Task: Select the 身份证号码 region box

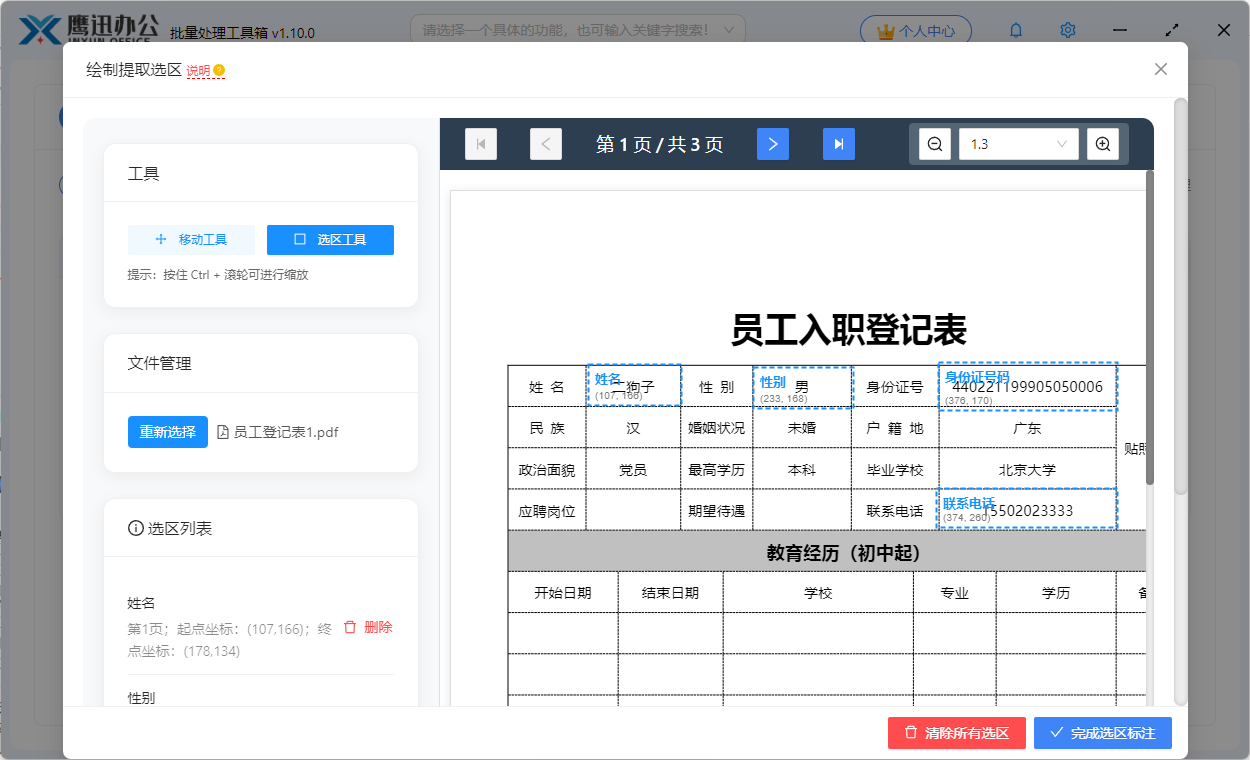Action: coord(1027,386)
